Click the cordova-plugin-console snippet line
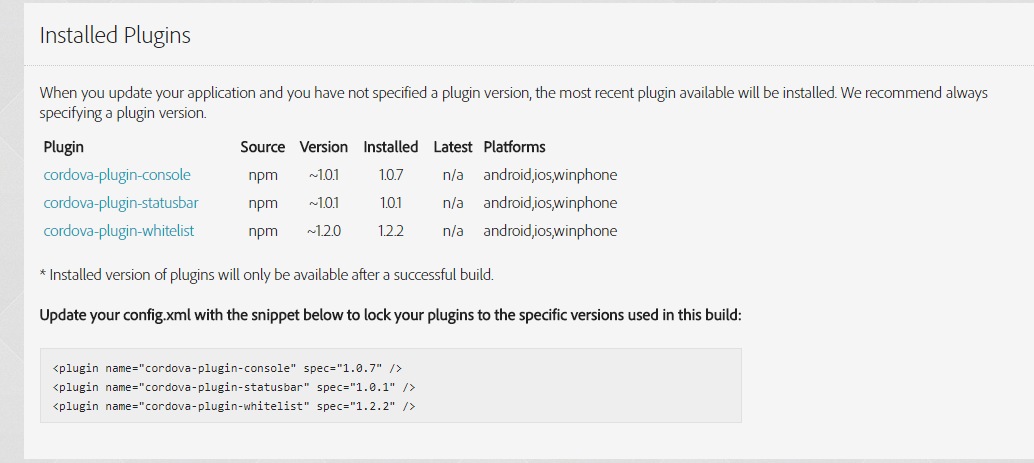This screenshot has width=1034, height=463. 227,368
